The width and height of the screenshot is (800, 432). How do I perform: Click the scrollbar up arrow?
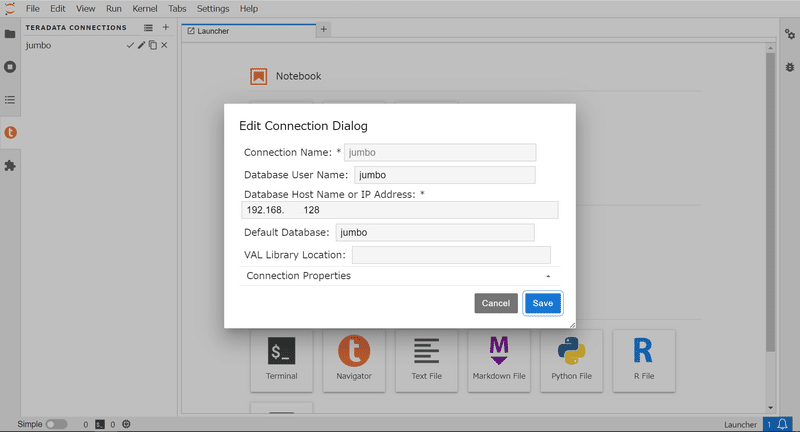770,48
